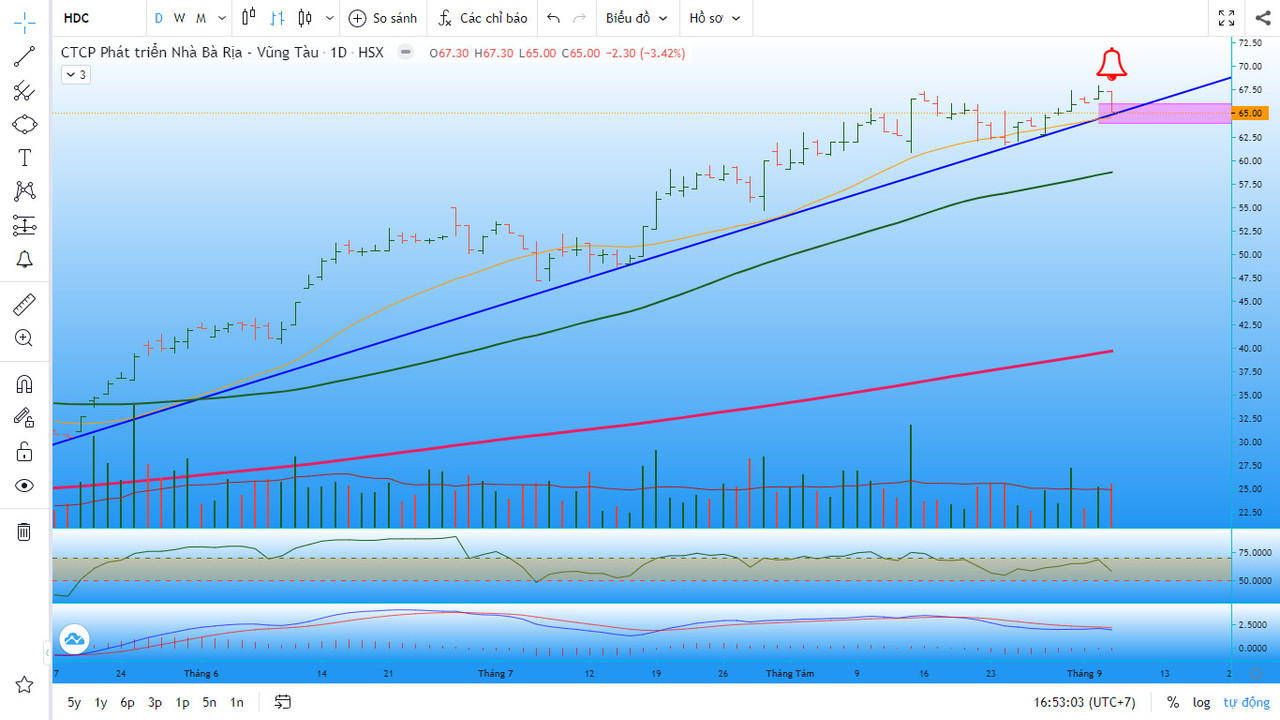The height and width of the screenshot is (720, 1280).
Task: Select the 5y date range
Action: tap(74, 702)
